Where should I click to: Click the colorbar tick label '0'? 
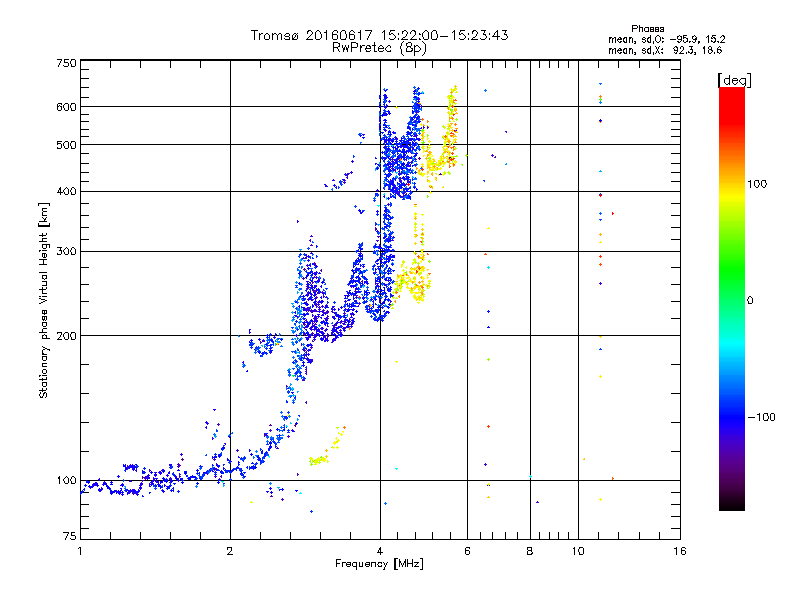(x=749, y=300)
